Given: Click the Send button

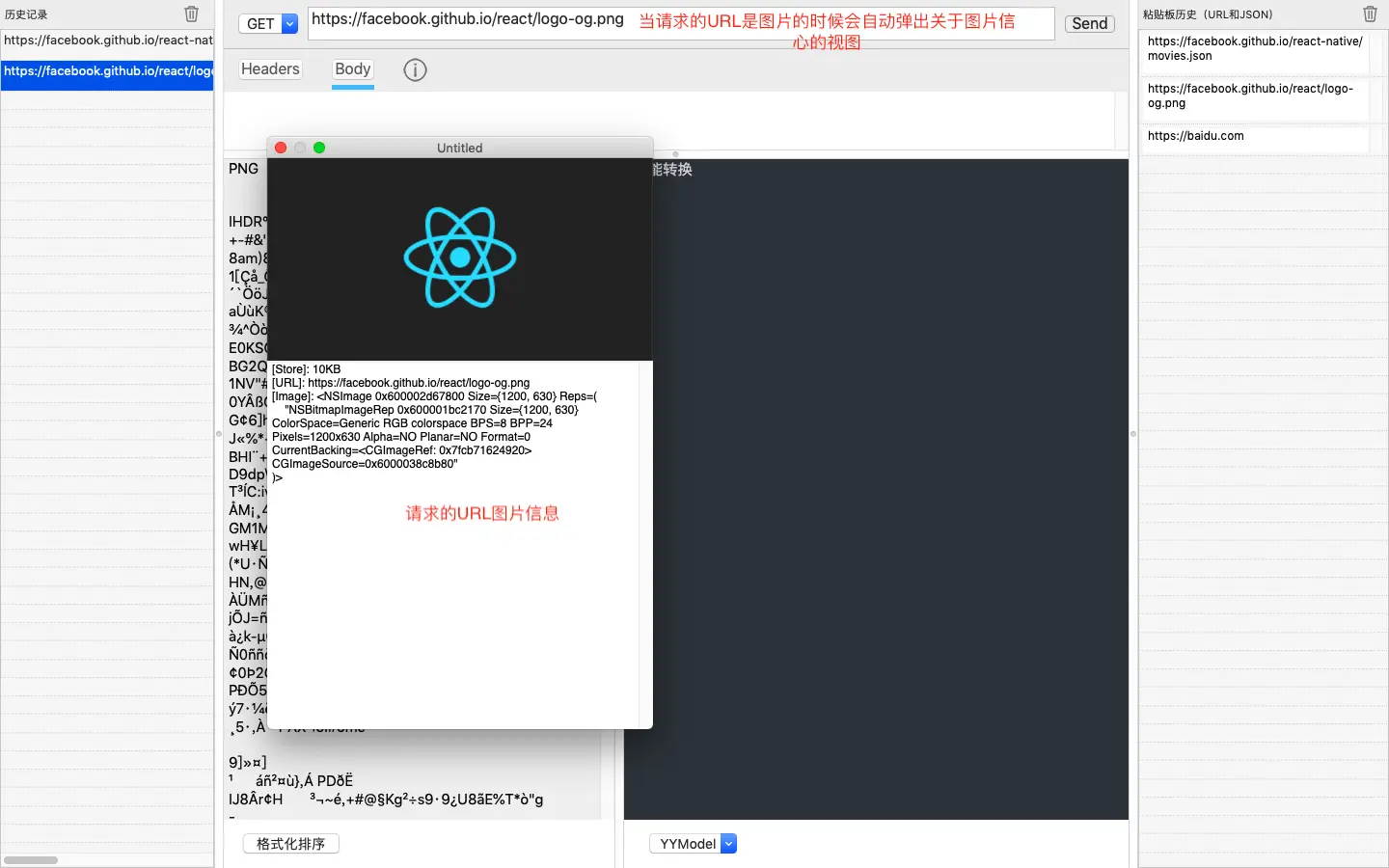Looking at the screenshot, I should tap(1090, 23).
